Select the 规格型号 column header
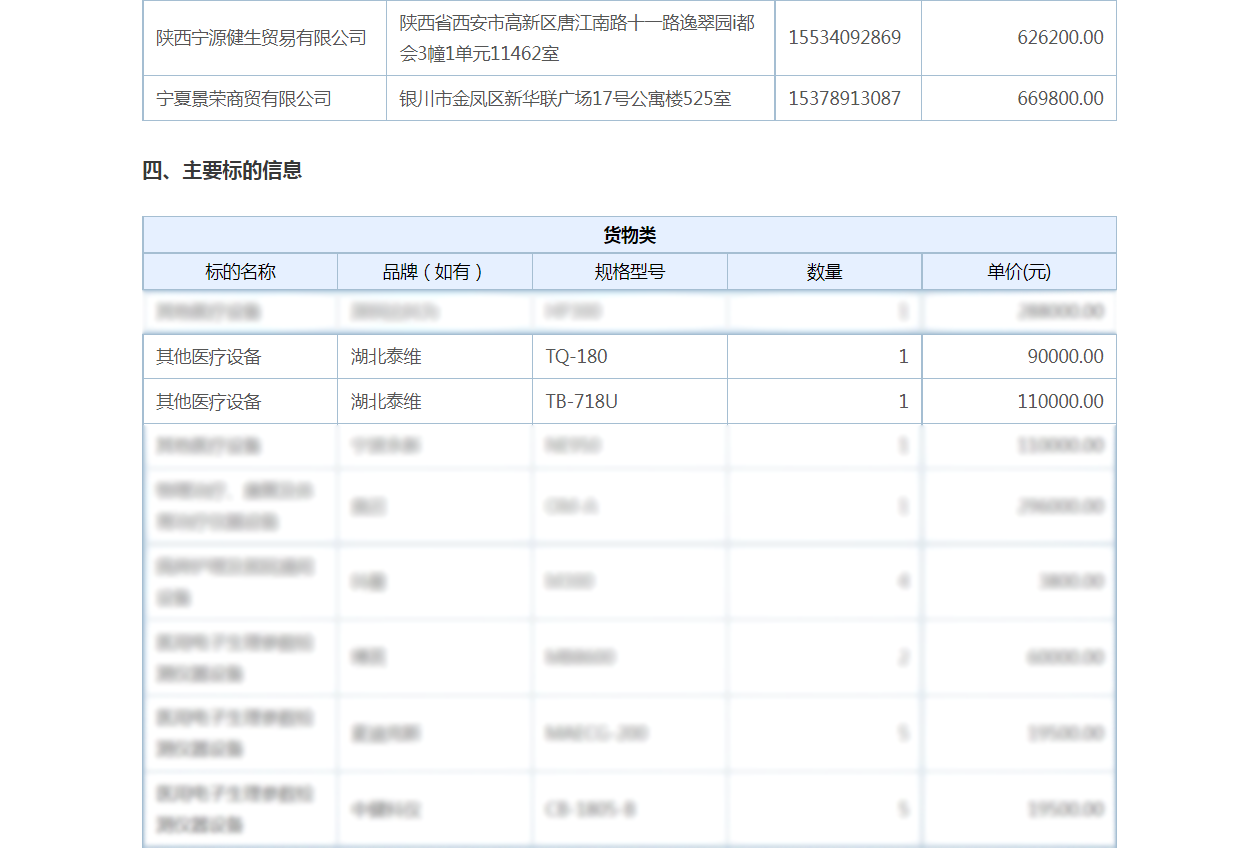Image resolution: width=1248 pixels, height=848 pixels. pyautogui.click(x=629, y=272)
